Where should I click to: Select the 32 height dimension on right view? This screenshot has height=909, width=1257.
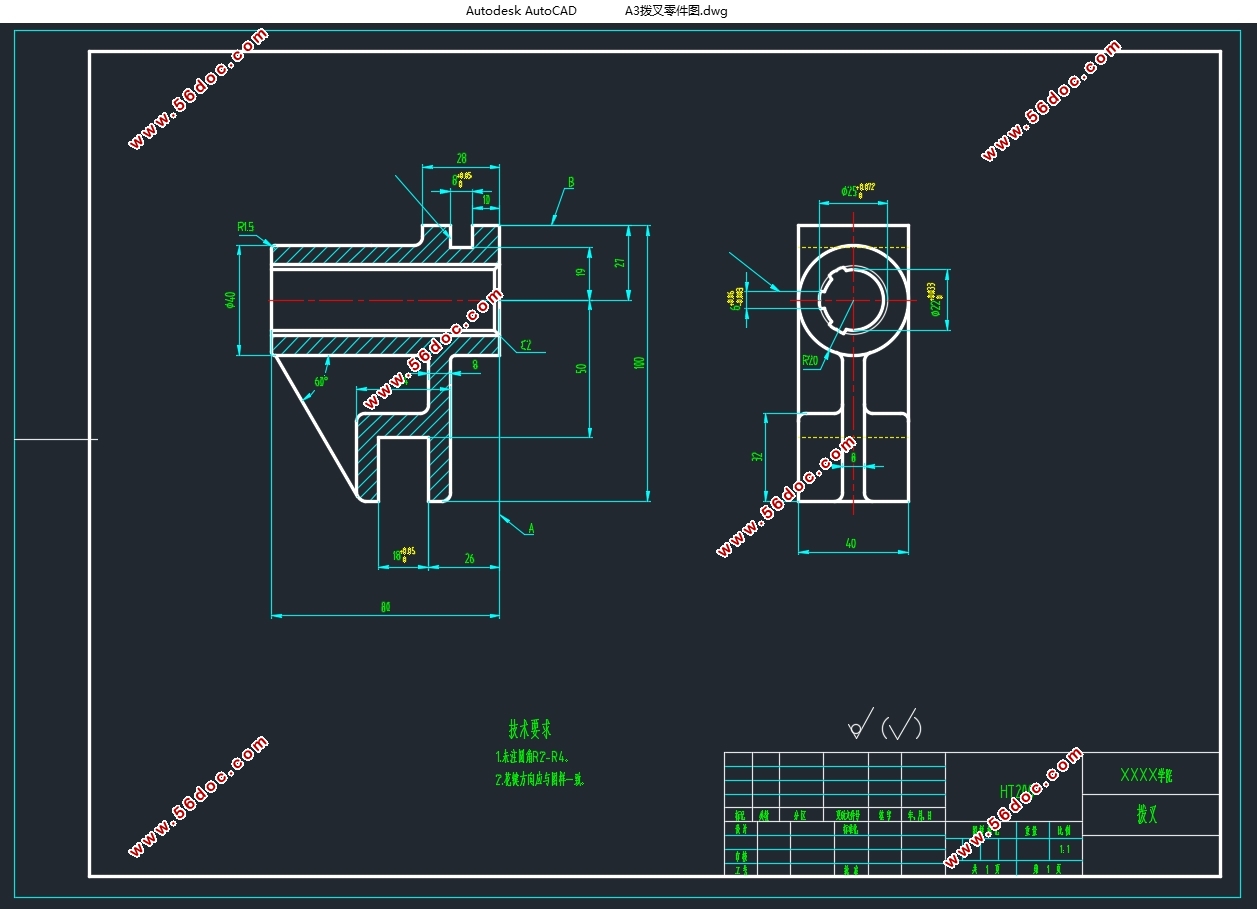pos(757,456)
